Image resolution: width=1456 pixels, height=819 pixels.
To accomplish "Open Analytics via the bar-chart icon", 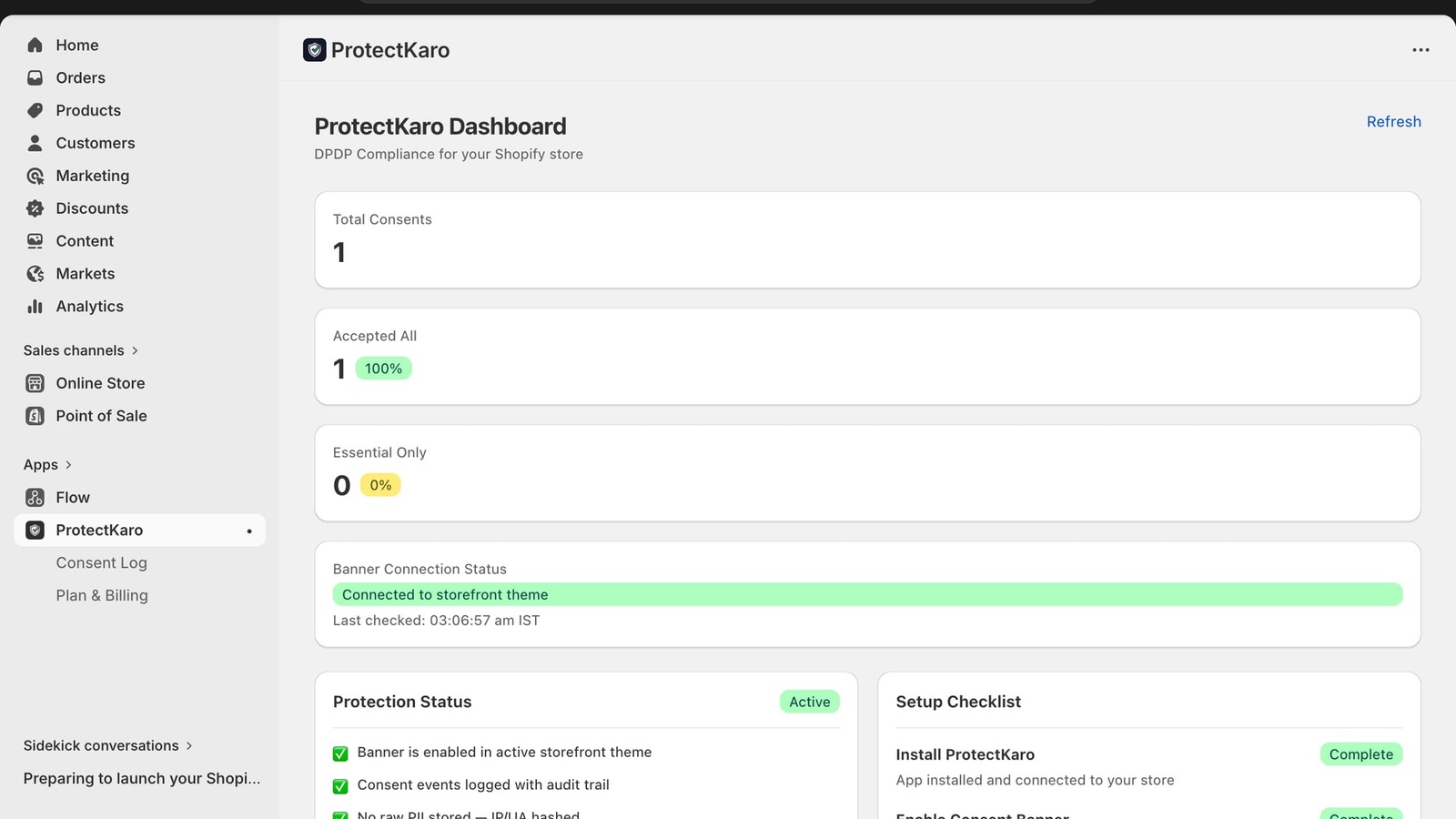I will point(35,306).
